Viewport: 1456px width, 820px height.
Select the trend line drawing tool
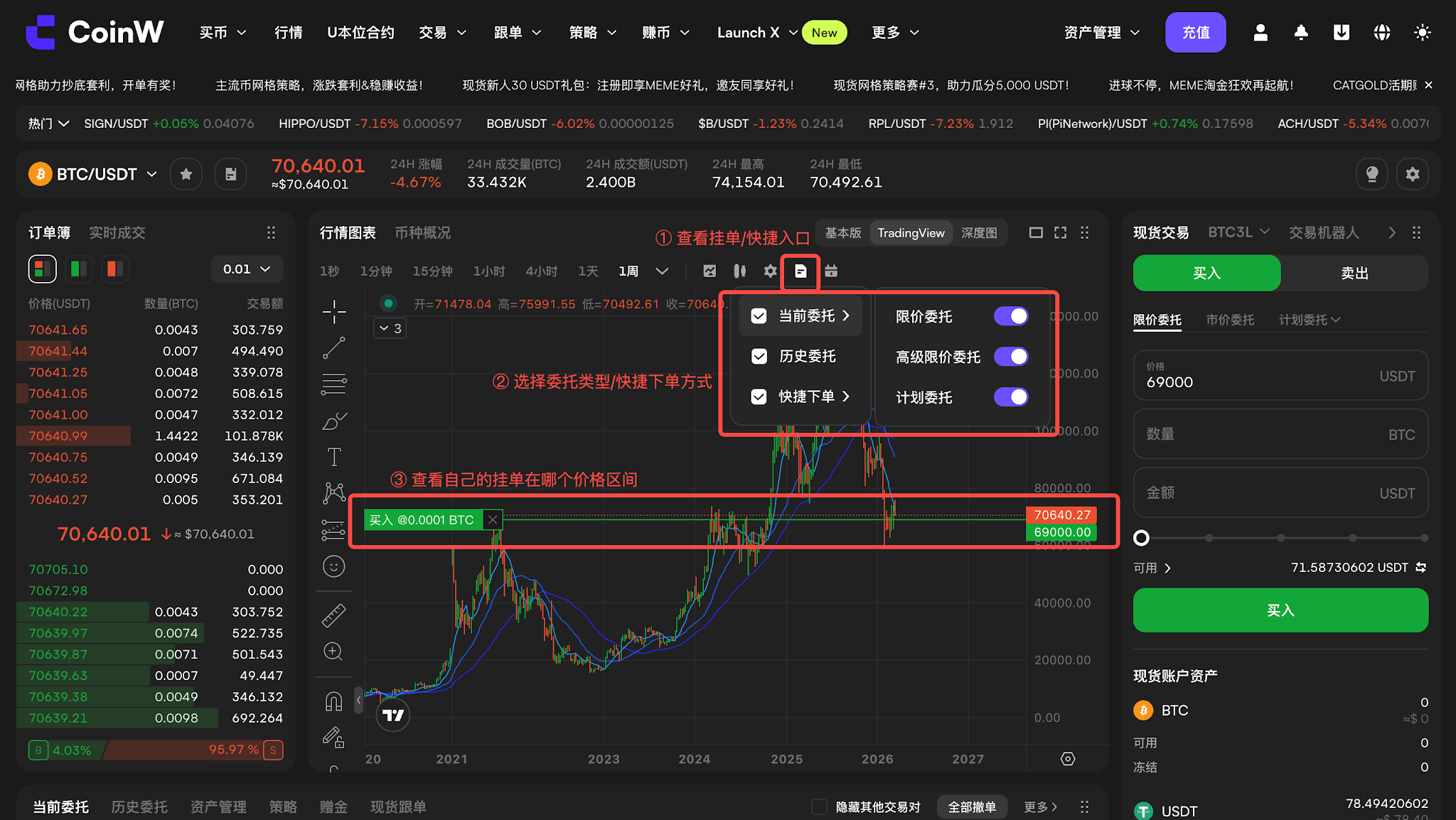(x=333, y=348)
